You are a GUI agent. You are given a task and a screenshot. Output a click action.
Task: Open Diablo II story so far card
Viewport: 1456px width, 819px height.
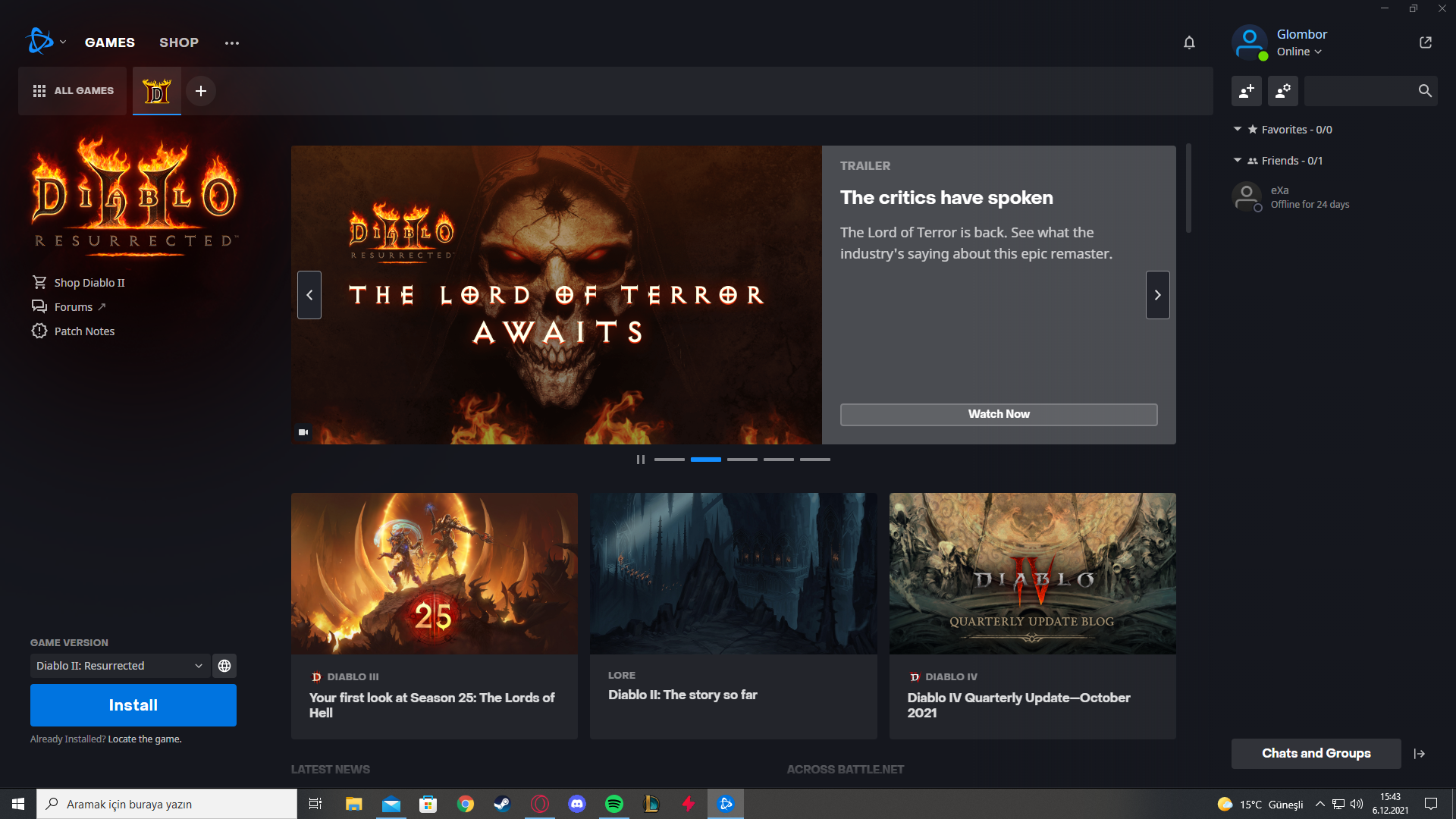coord(733,616)
